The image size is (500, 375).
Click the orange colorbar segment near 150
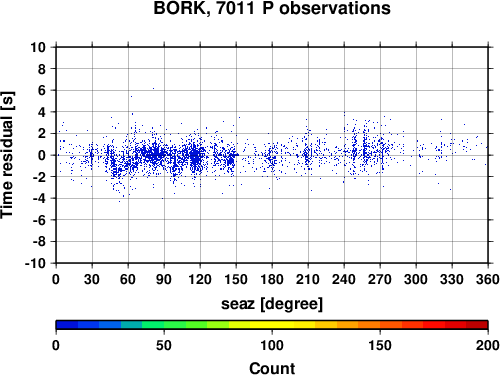(369, 325)
